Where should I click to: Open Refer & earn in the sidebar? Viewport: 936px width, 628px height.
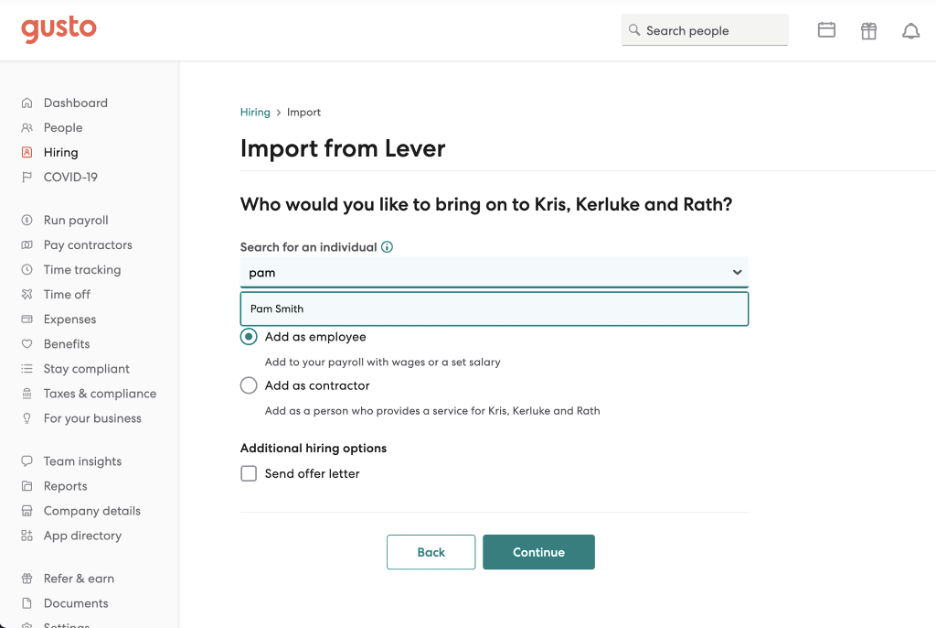coord(79,578)
